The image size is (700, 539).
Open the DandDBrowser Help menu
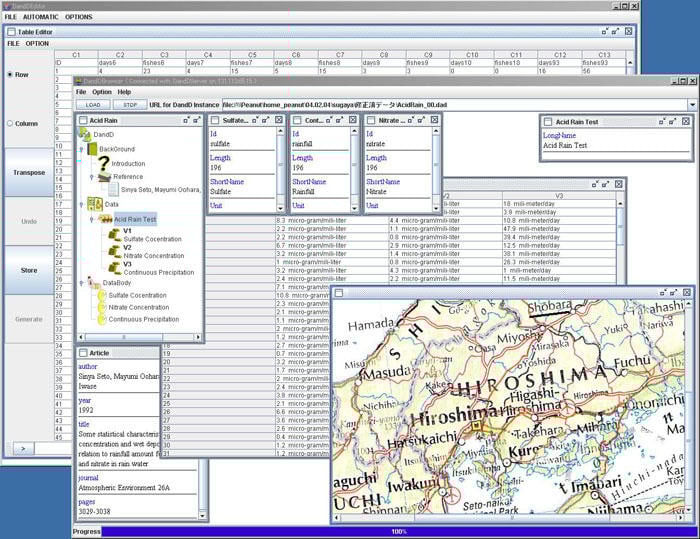[124, 92]
